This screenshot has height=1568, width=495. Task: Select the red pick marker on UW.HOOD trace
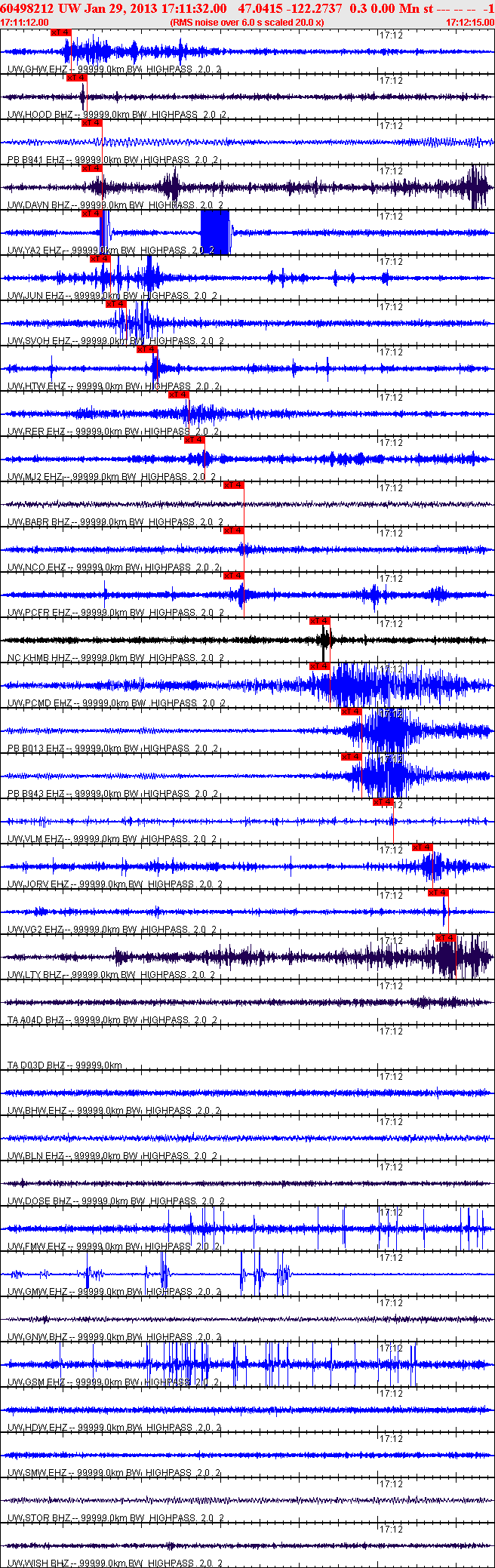pos(76,78)
